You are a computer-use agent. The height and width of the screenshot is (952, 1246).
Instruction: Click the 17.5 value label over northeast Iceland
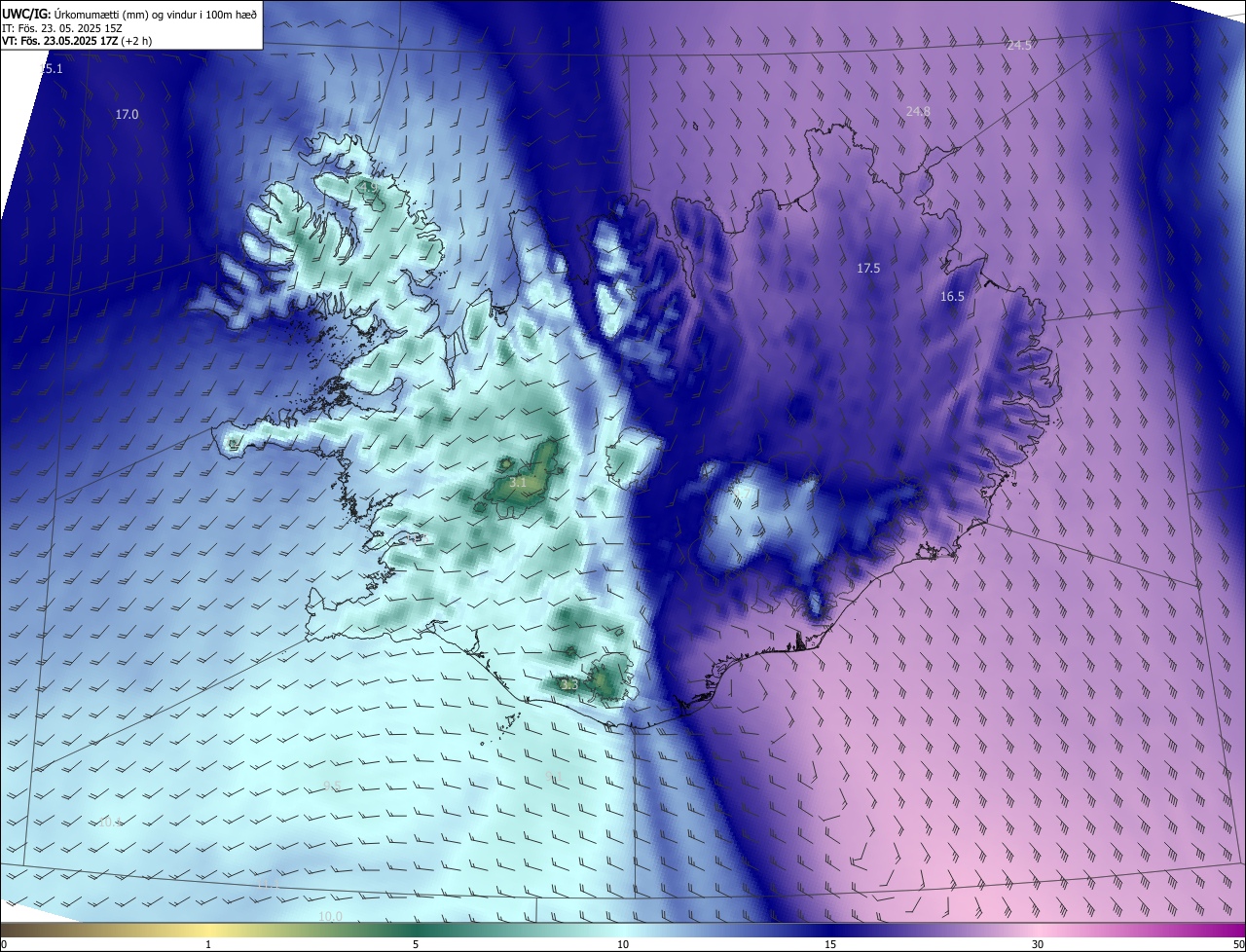tap(868, 268)
